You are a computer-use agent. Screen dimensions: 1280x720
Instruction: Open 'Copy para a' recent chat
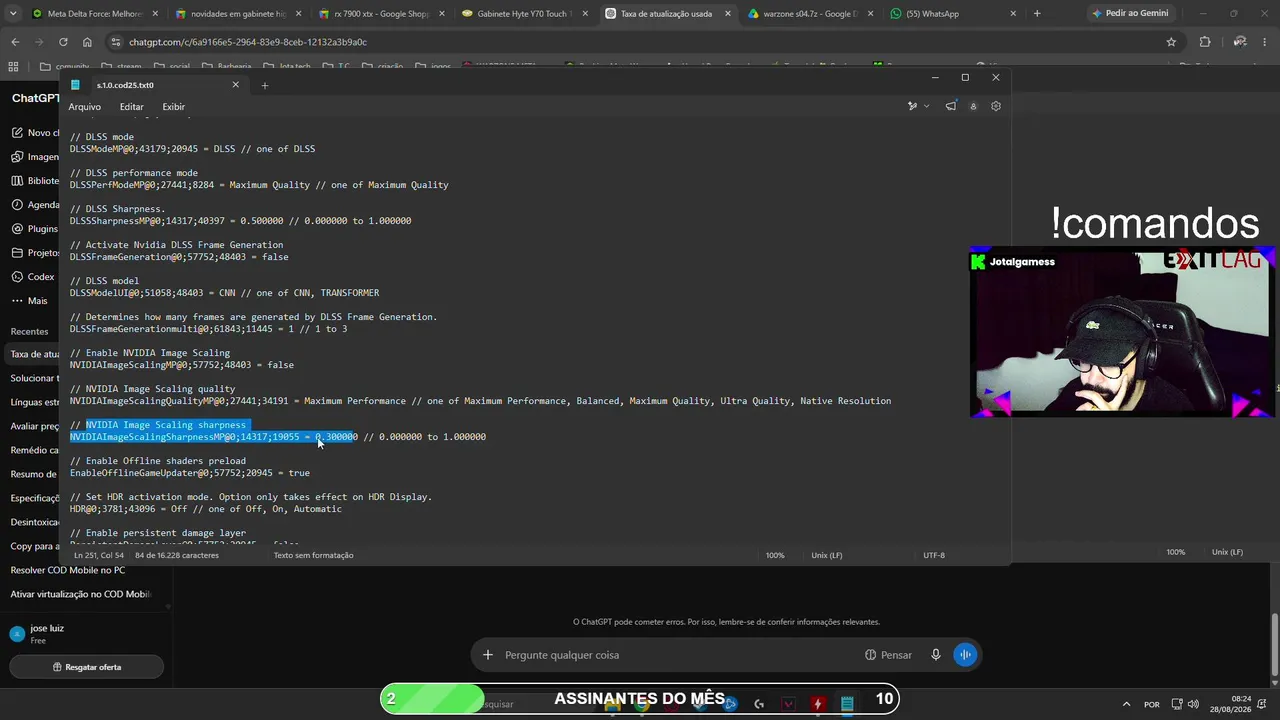pyautogui.click(x=35, y=546)
